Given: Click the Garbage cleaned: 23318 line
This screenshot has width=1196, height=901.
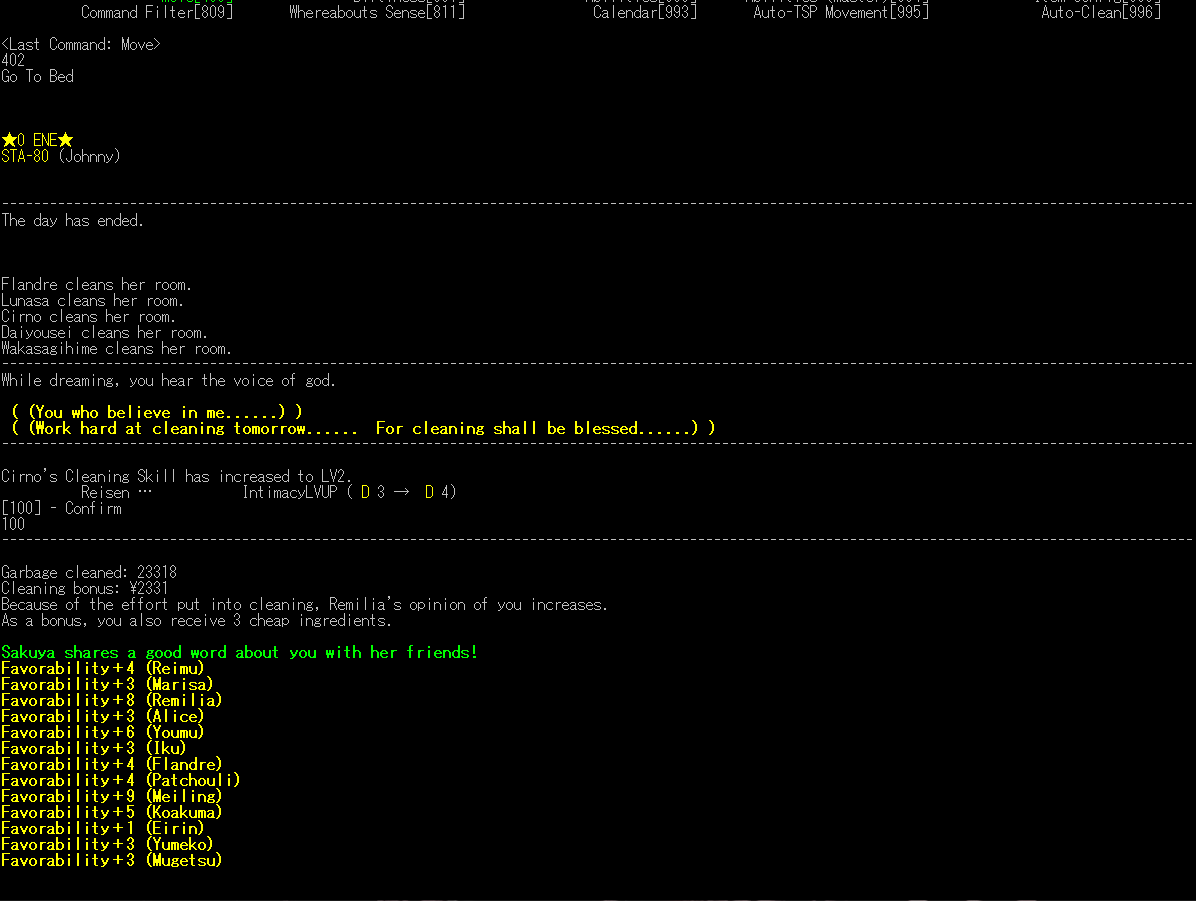Looking at the screenshot, I should click(89, 572).
